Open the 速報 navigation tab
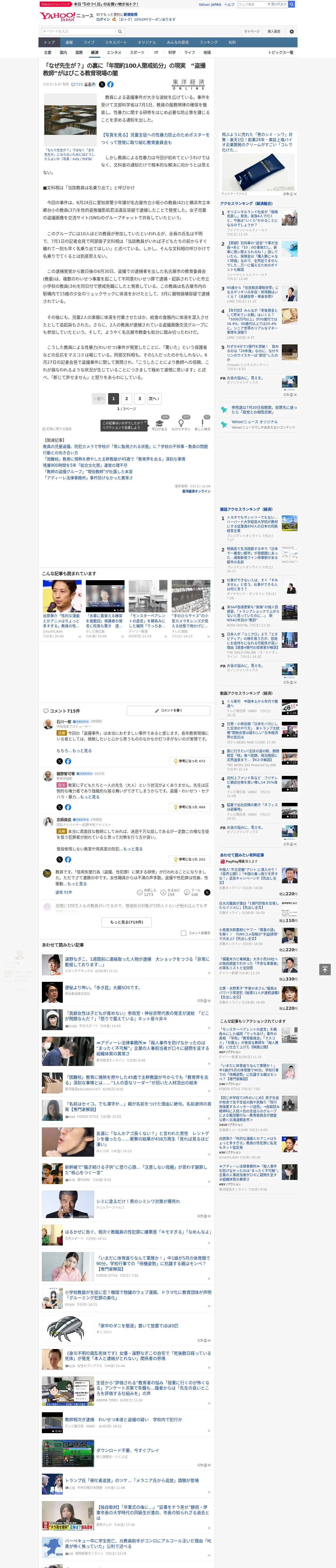 tap(69, 43)
